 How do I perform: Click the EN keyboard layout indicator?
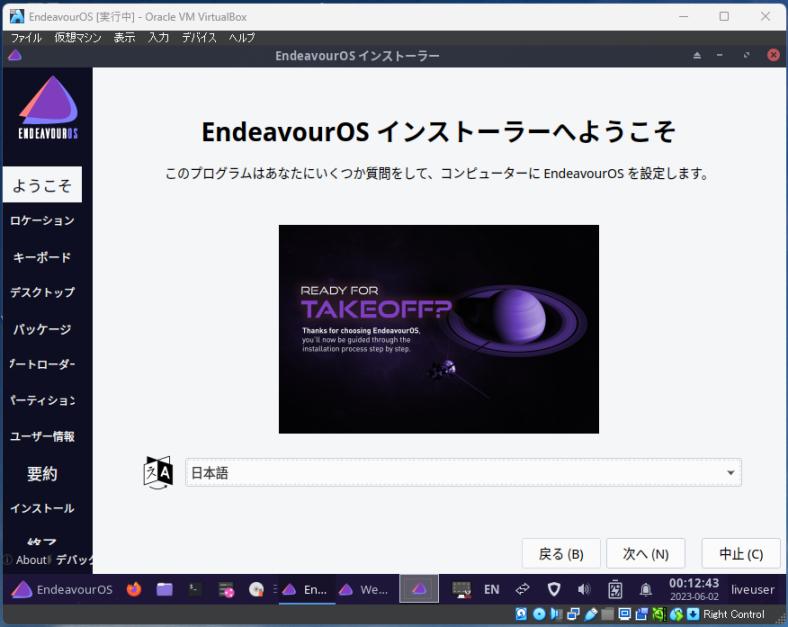[x=491, y=589]
